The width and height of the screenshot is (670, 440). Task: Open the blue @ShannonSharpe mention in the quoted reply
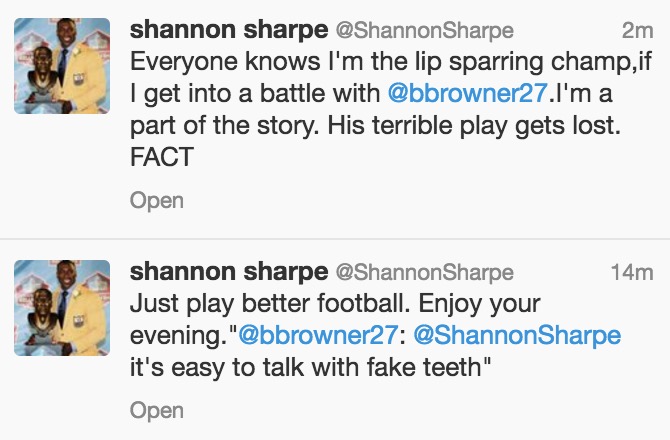coord(520,335)
